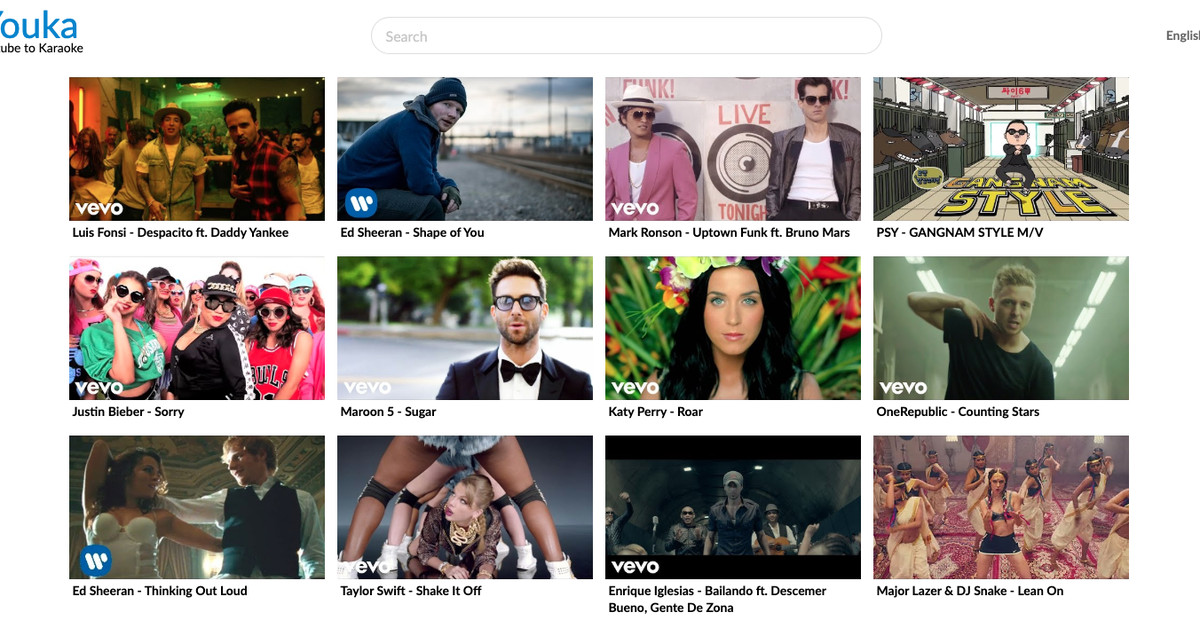Click title 'OneRepublic - Counting Stars'

[958, 412]
